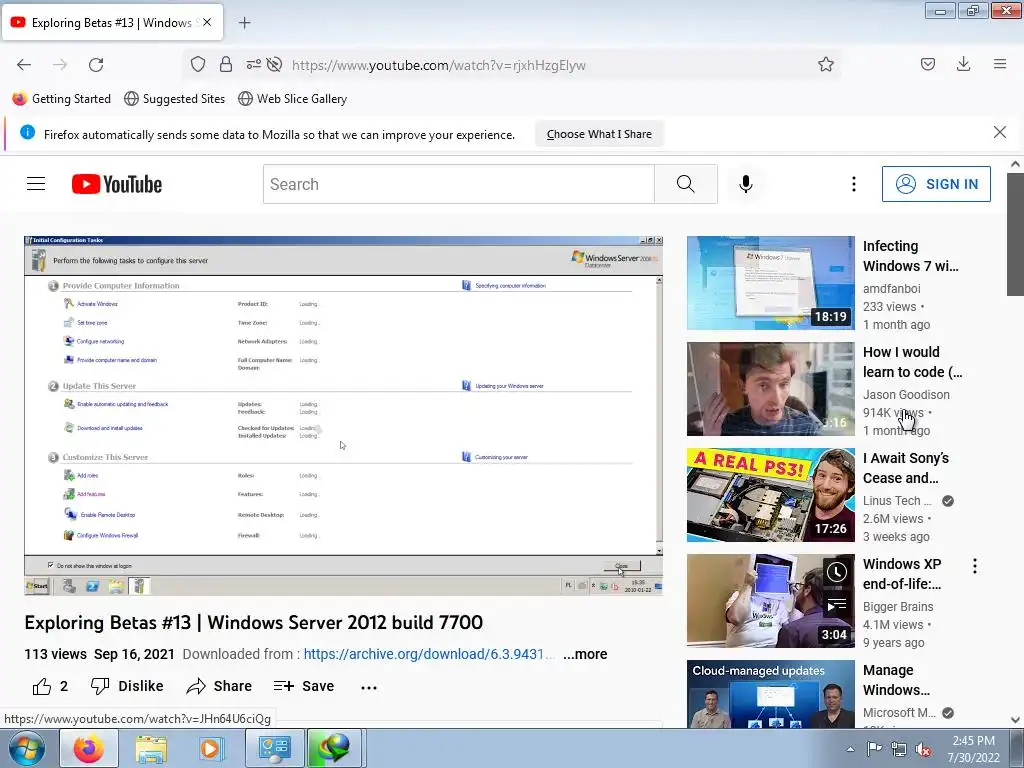This screenshot has height=768, width=1024.
Task: Click the page scroll up arrow
Action: (x=1015, y=165)
